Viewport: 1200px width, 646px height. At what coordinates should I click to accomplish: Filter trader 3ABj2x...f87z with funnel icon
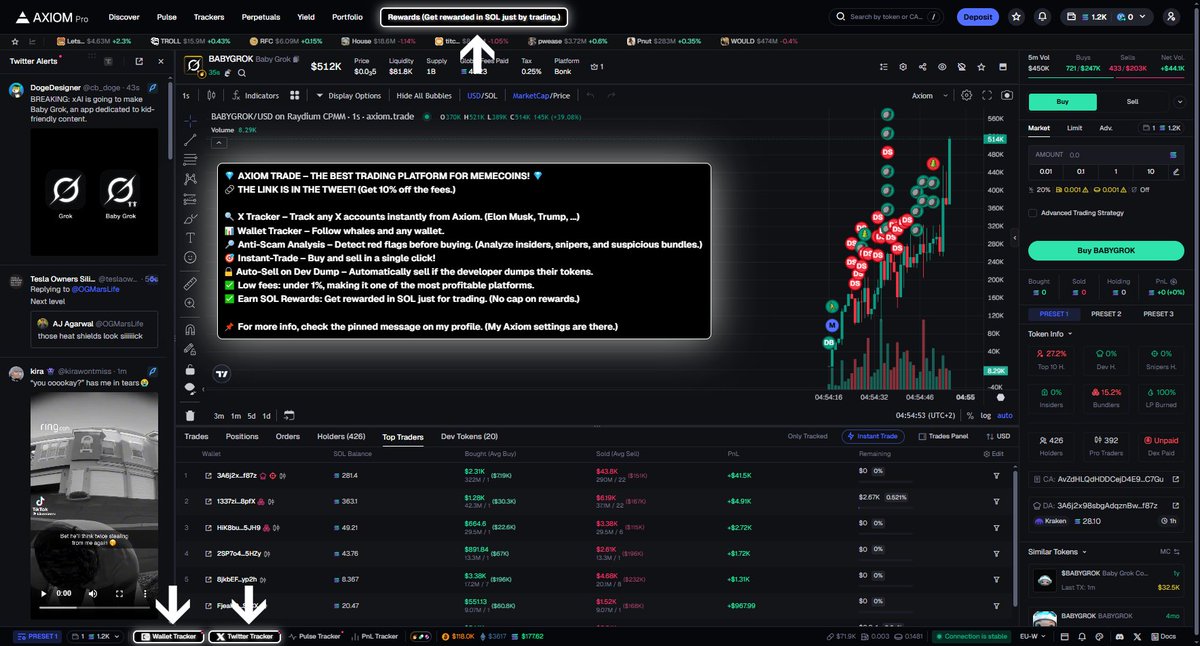coord(996,474)
